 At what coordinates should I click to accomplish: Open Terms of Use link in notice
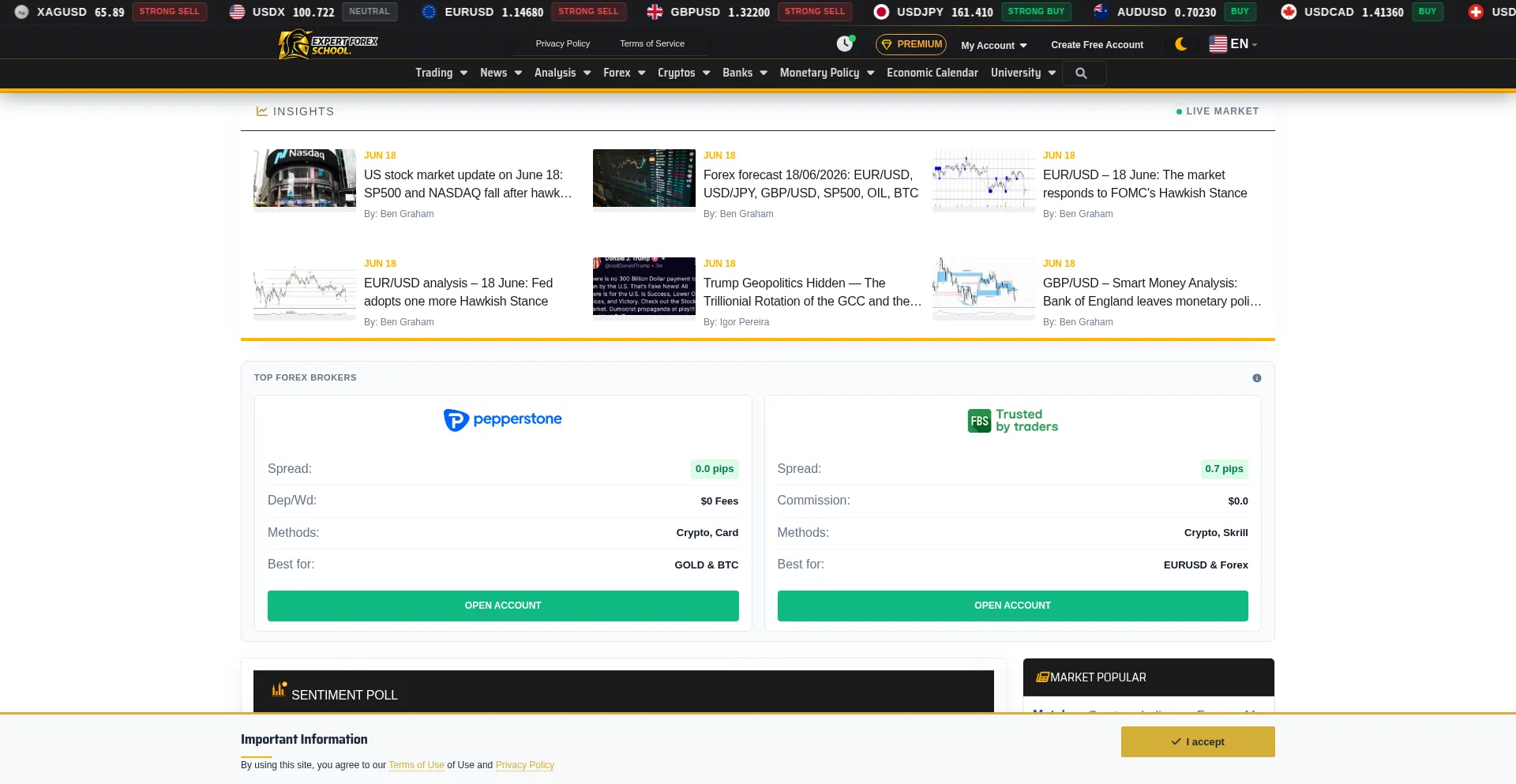point(416,765)
